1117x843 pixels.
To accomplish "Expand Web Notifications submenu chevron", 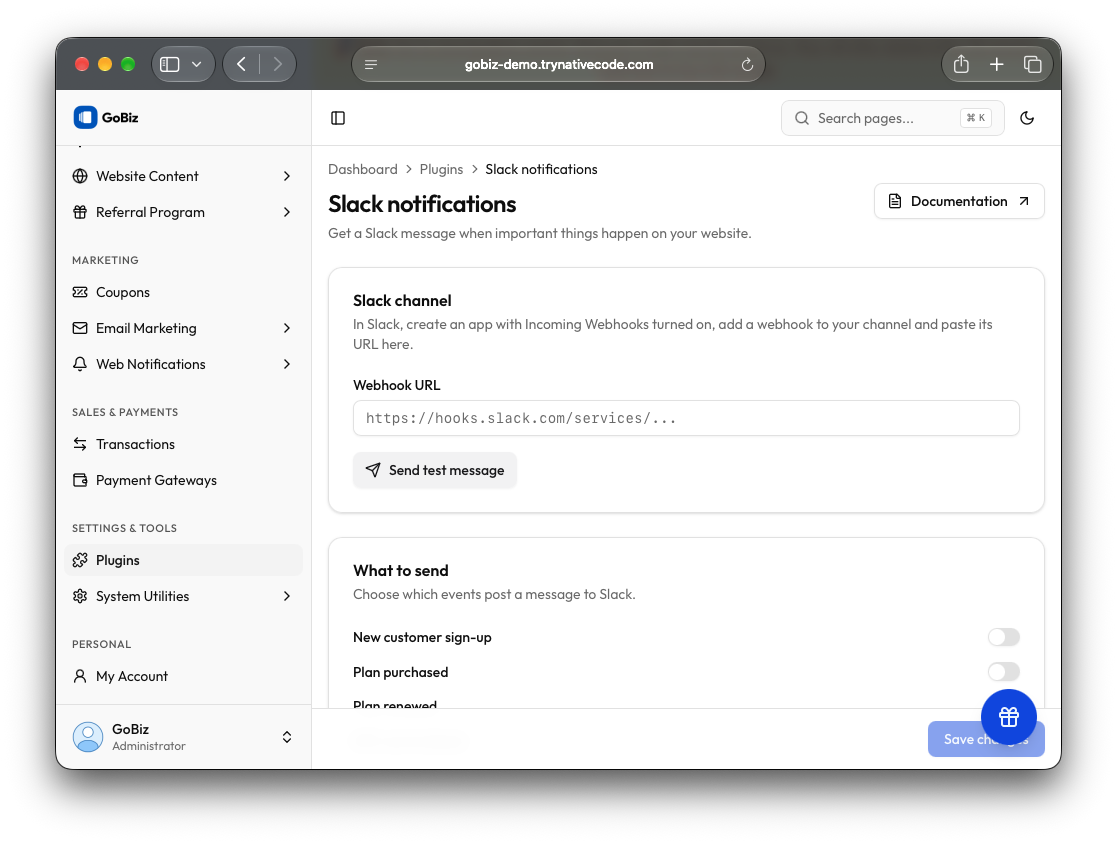I will pyautogui.click(x=286, y=364).
